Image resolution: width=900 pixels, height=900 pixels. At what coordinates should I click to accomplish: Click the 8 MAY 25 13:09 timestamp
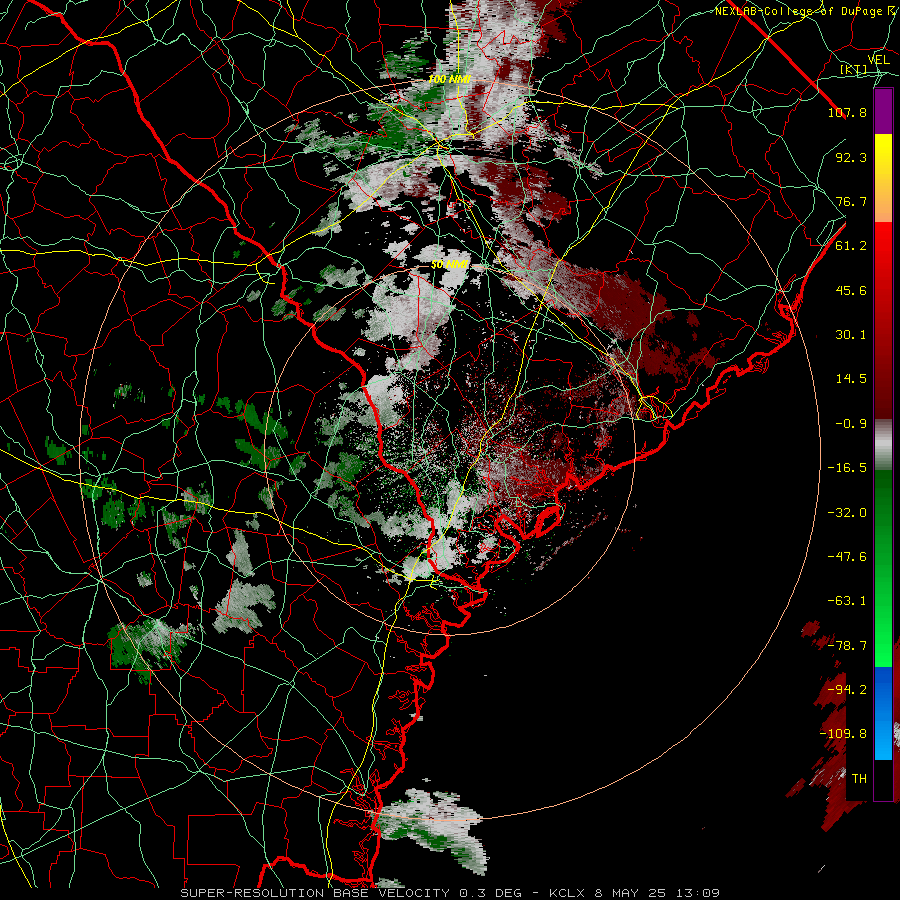coord(659,893)
